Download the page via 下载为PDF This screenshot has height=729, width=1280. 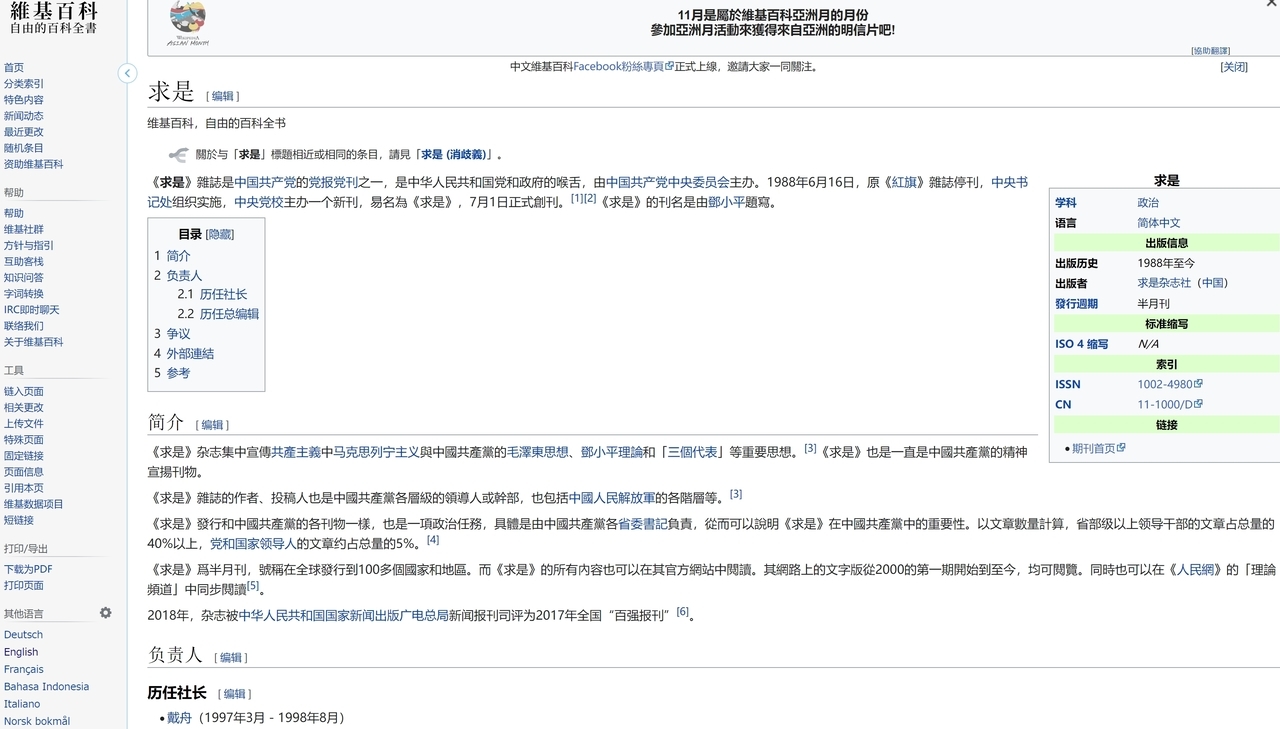[28, 569]
